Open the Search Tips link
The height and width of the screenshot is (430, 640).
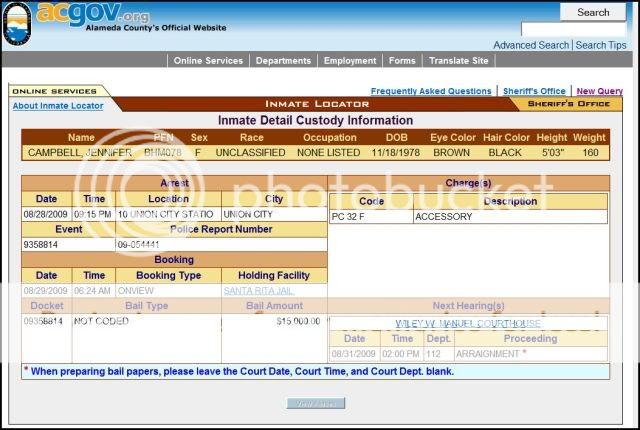click(x=601, y=45)
